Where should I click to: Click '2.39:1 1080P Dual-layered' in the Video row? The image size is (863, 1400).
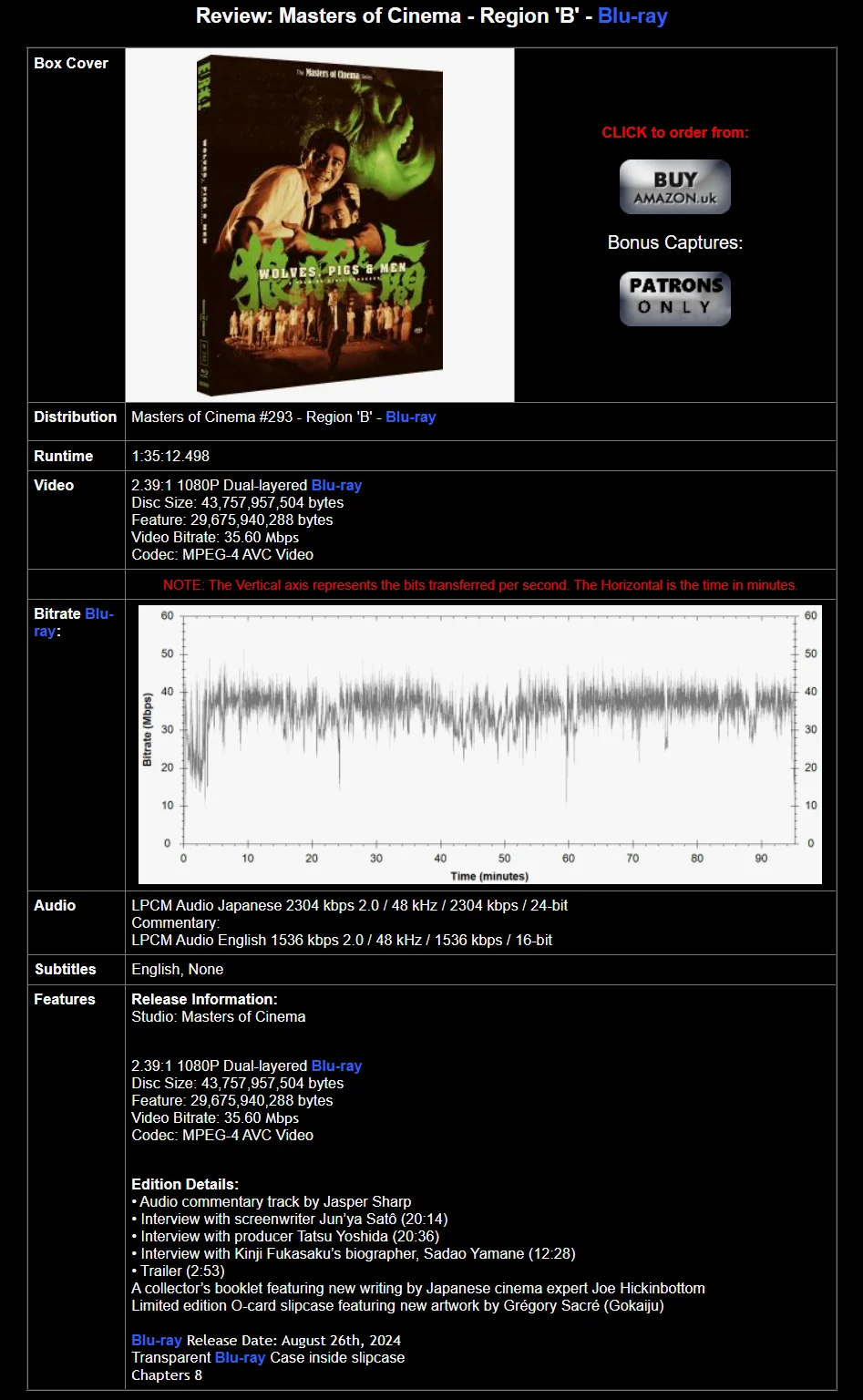point(220,485)
